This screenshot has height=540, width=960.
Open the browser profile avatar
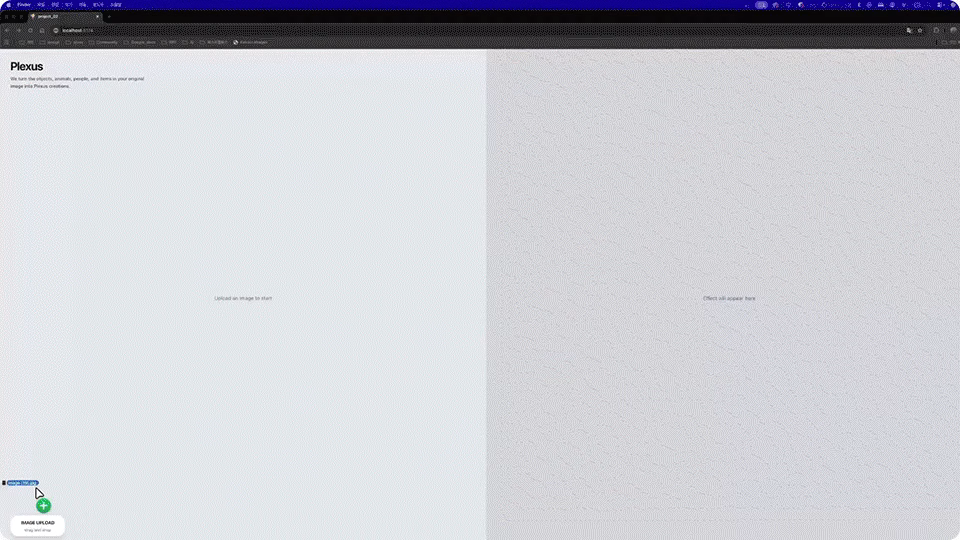pos(953,30)
